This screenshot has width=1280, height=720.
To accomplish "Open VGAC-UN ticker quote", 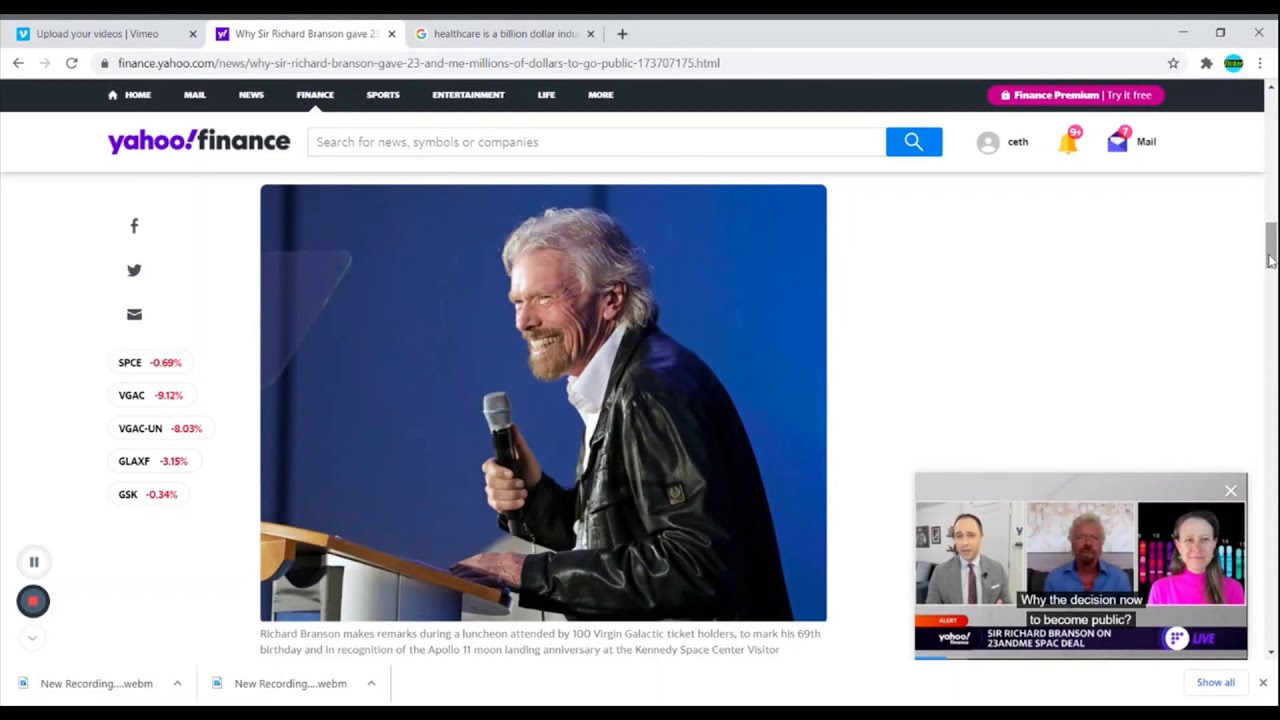I will [x=160, y=429].
